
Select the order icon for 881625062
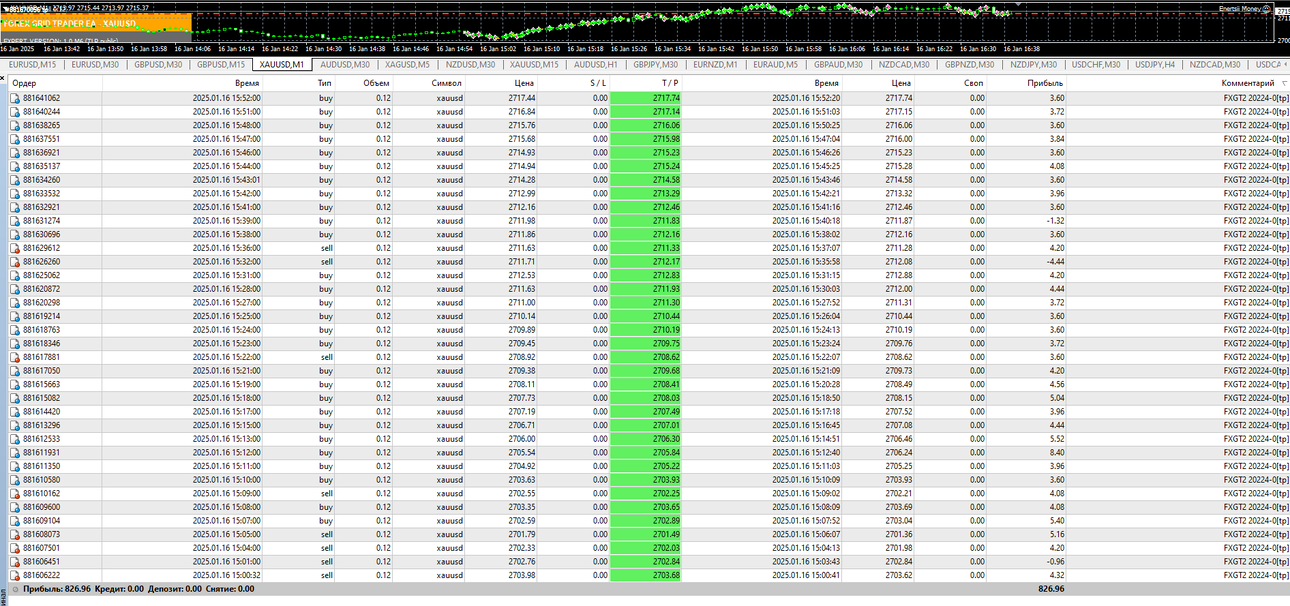[15, 274]
